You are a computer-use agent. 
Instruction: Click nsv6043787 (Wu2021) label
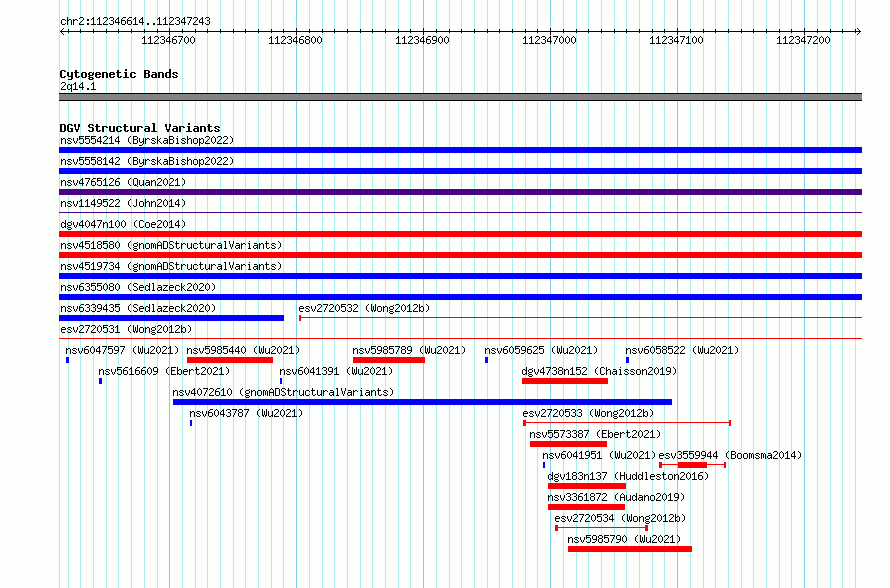(x=246, y=413)
